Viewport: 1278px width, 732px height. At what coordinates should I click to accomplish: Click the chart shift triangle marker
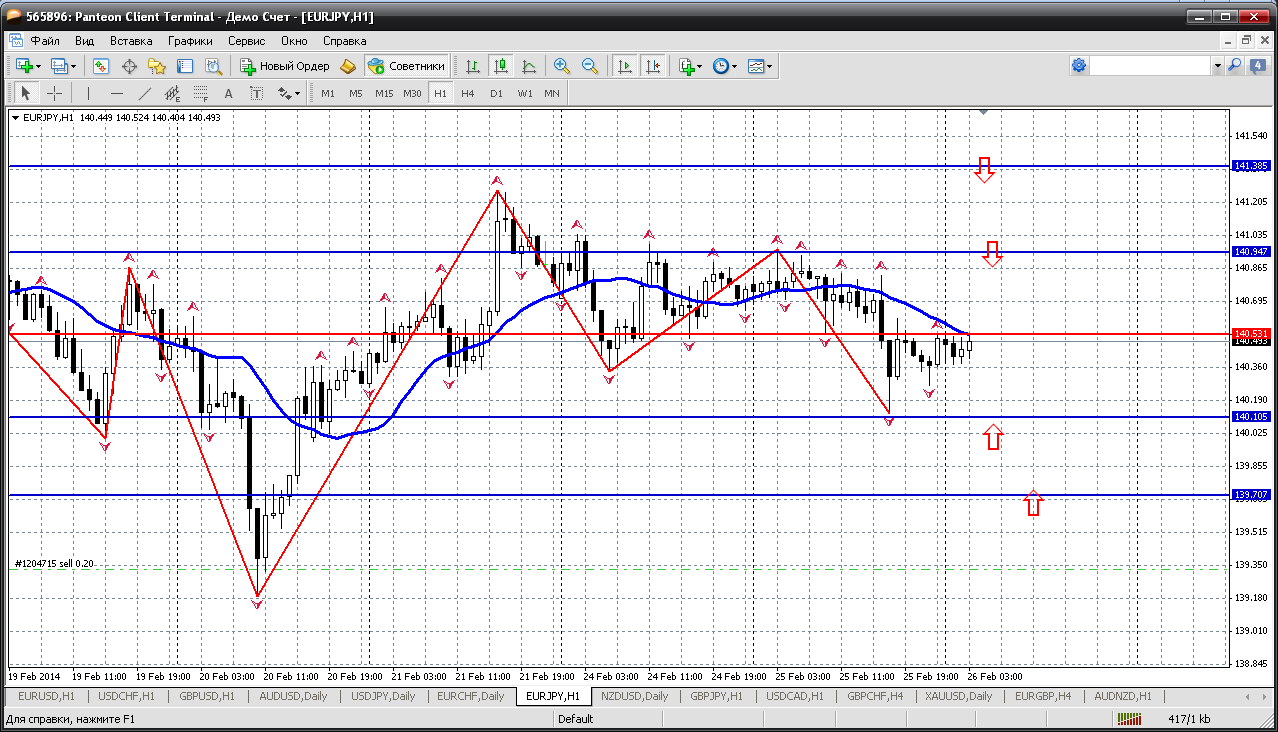click(x=984, y=114)
